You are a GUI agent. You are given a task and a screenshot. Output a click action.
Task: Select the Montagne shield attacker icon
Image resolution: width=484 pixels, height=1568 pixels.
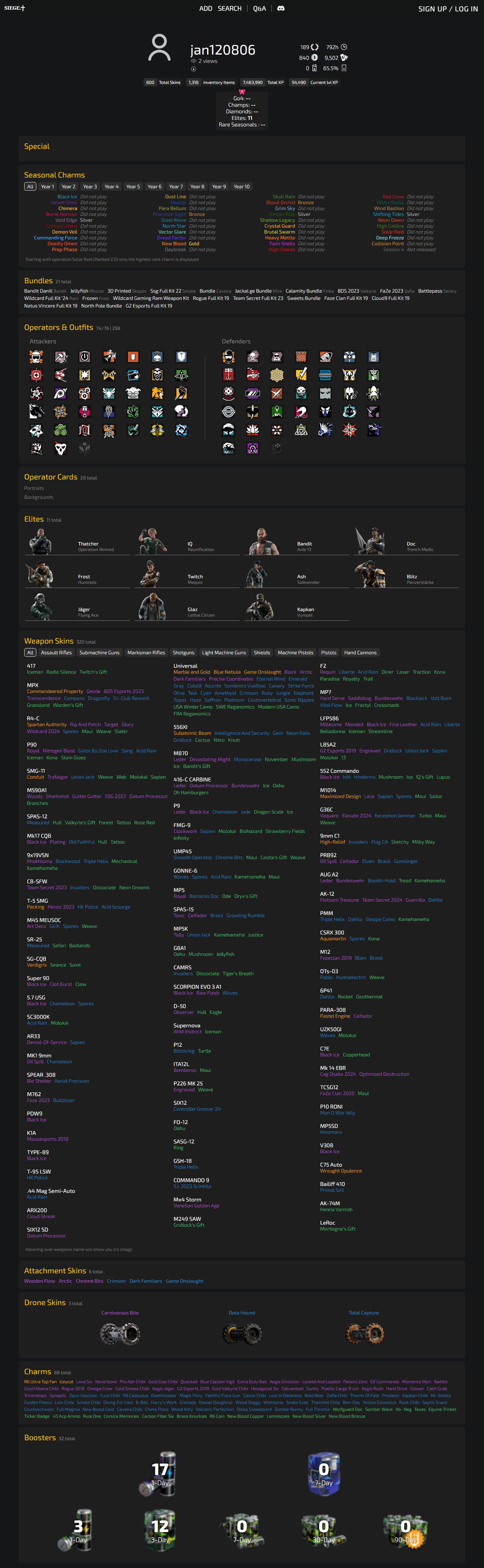click(x=181, y=357)
